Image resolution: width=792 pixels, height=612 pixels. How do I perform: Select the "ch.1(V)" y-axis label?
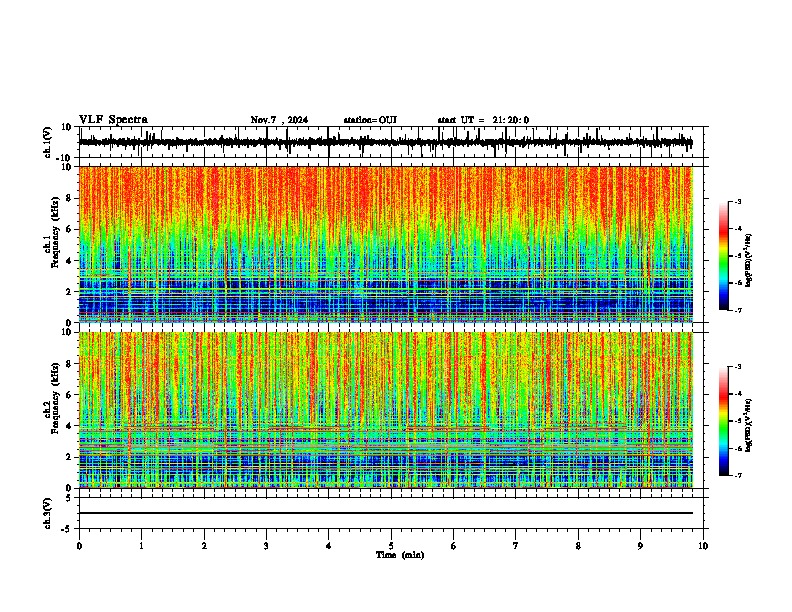point(48,142)
